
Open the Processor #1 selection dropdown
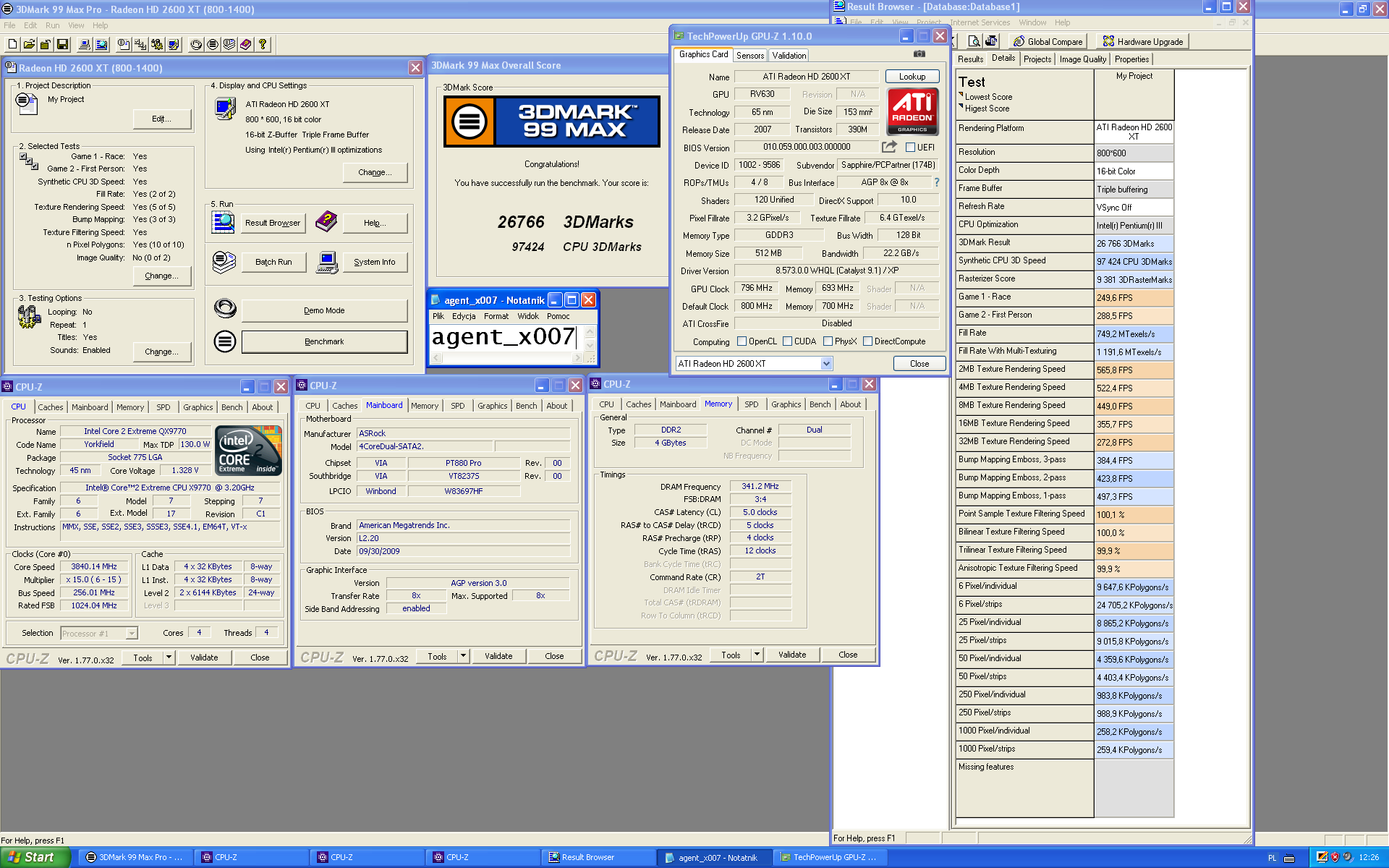(x=132, y=634)
